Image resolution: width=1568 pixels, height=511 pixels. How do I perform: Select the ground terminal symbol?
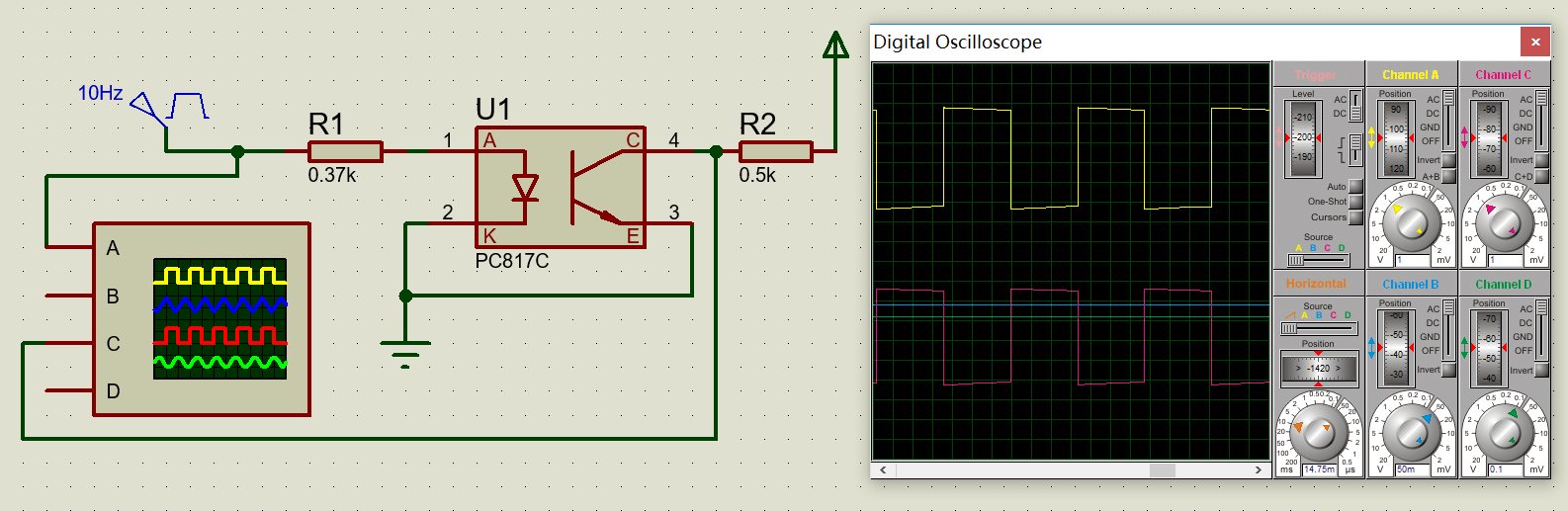coord(405,353)
